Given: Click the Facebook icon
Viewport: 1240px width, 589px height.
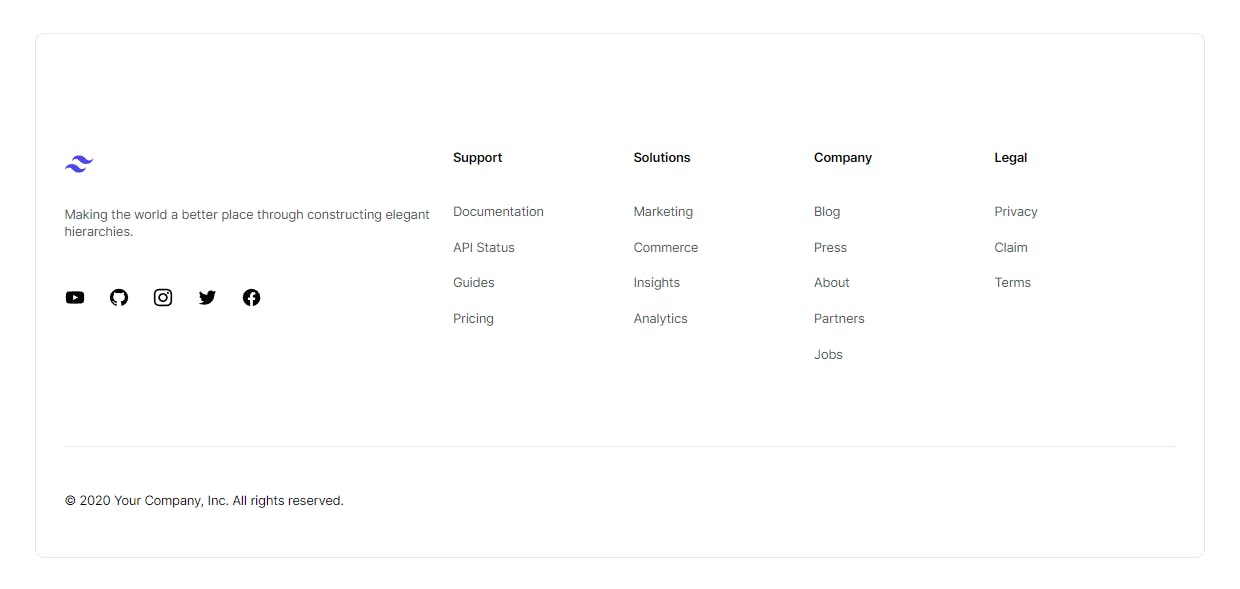Looking at the screenshot, I should [251, 297].
